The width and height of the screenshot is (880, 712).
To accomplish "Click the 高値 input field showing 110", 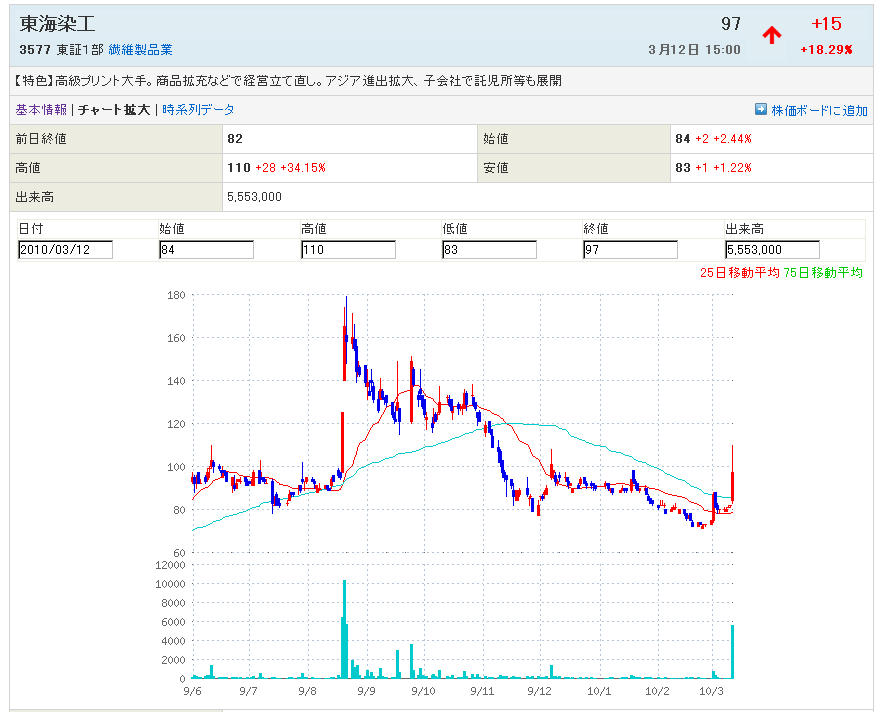I will coord(348,250).
